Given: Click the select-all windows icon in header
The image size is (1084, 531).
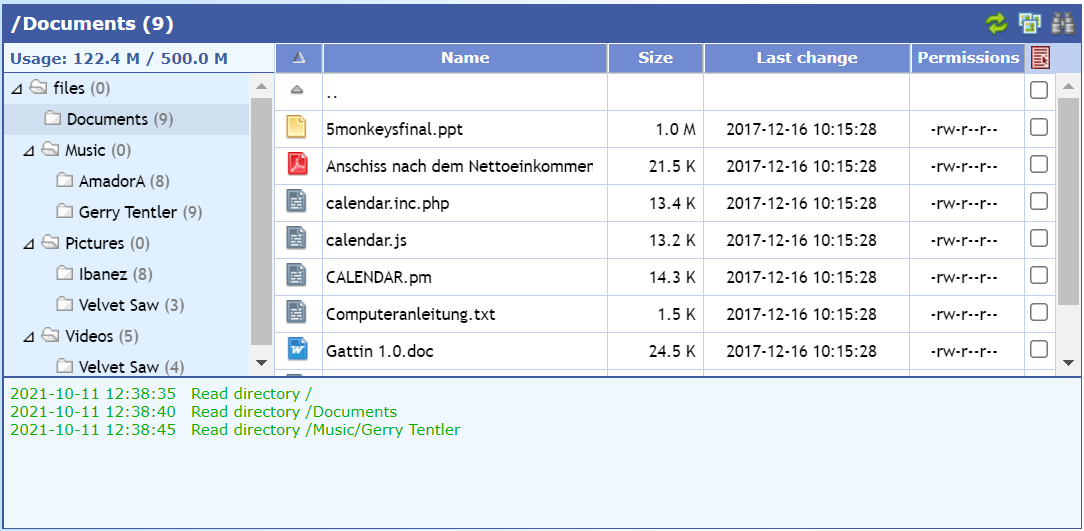Looking at the screenshot, I should pyautogui.click(x=1030, y=24).
